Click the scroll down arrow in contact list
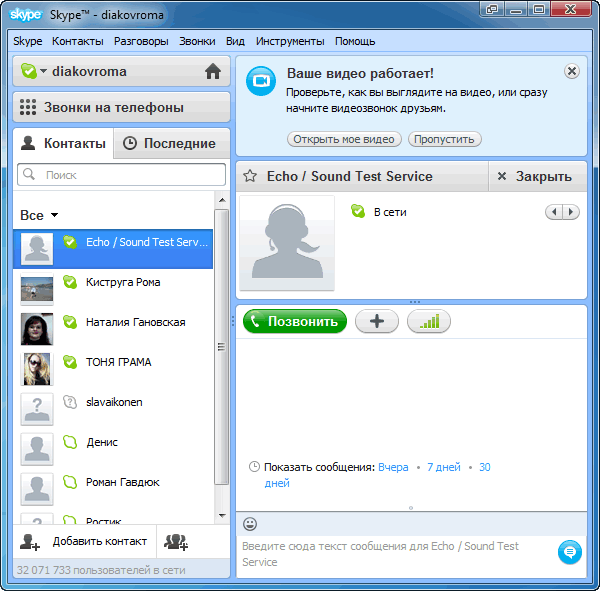This screenshot has width=600, height=591. (222, 516)
